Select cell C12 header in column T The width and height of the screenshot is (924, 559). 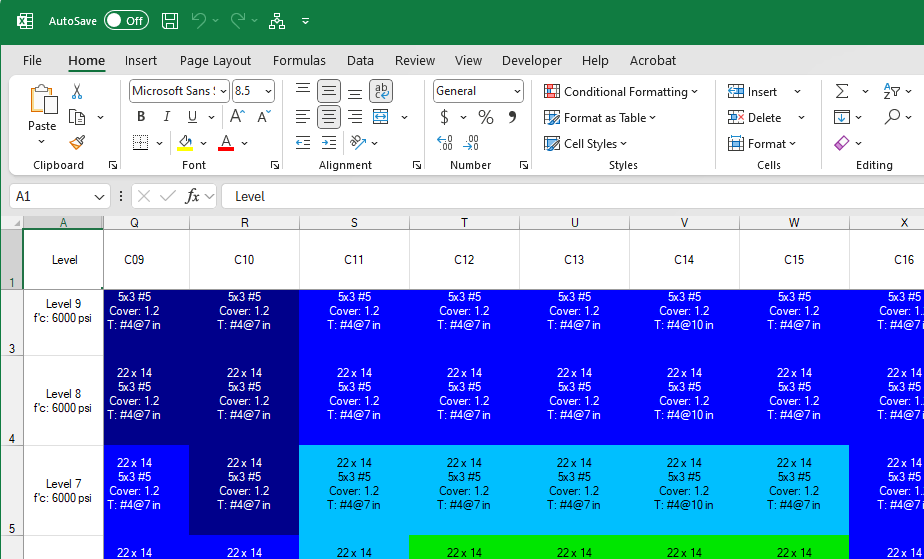click(464, 260)
